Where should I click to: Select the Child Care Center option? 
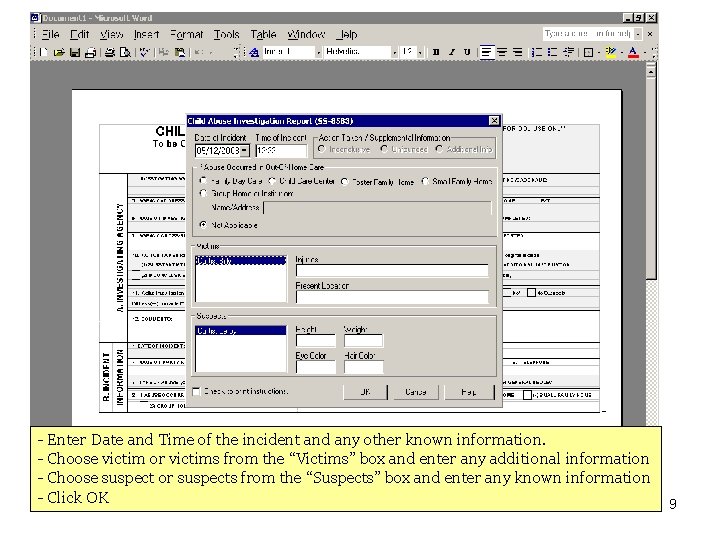[272, 181]
